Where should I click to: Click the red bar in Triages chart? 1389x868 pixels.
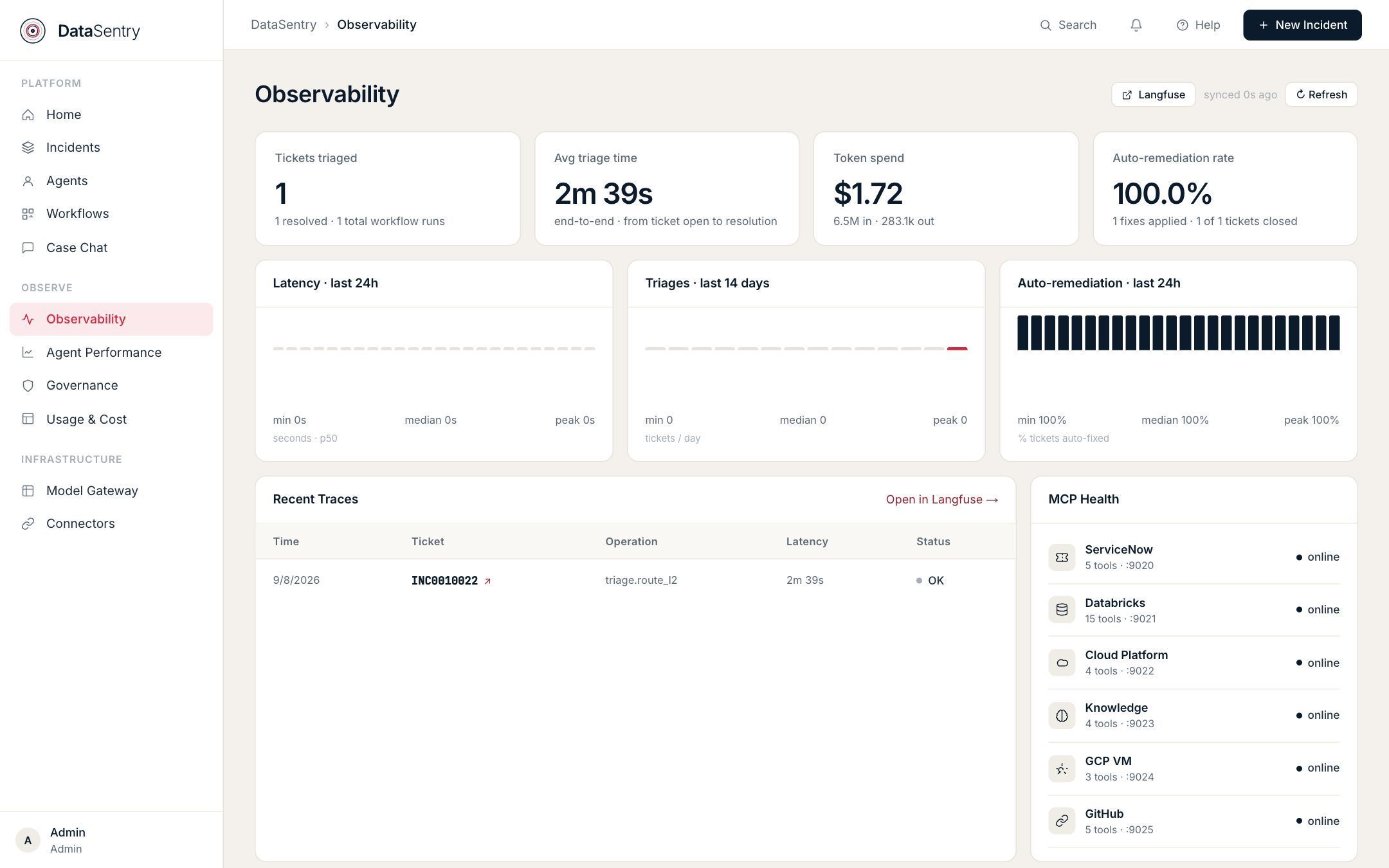[957, 348]
